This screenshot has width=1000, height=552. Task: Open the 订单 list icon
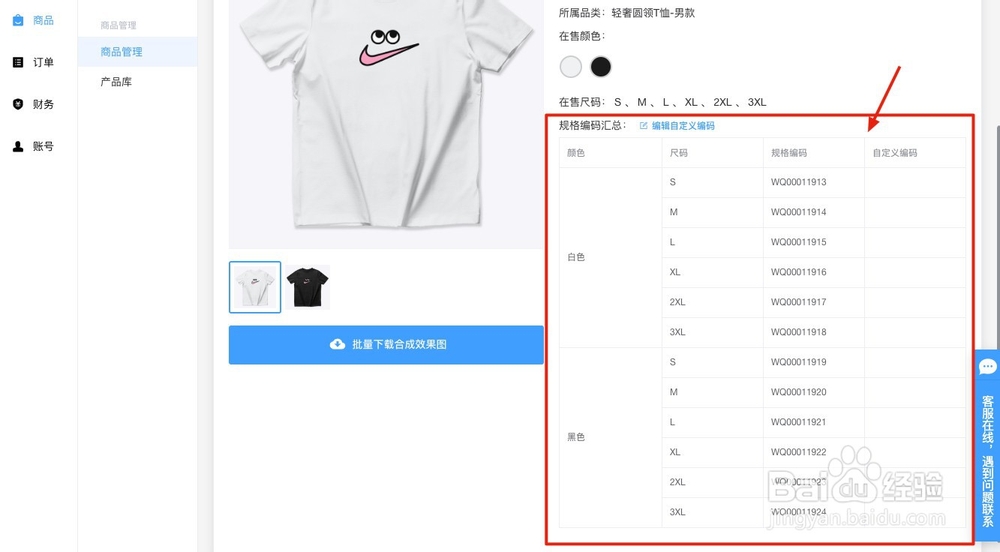(18, 62)
